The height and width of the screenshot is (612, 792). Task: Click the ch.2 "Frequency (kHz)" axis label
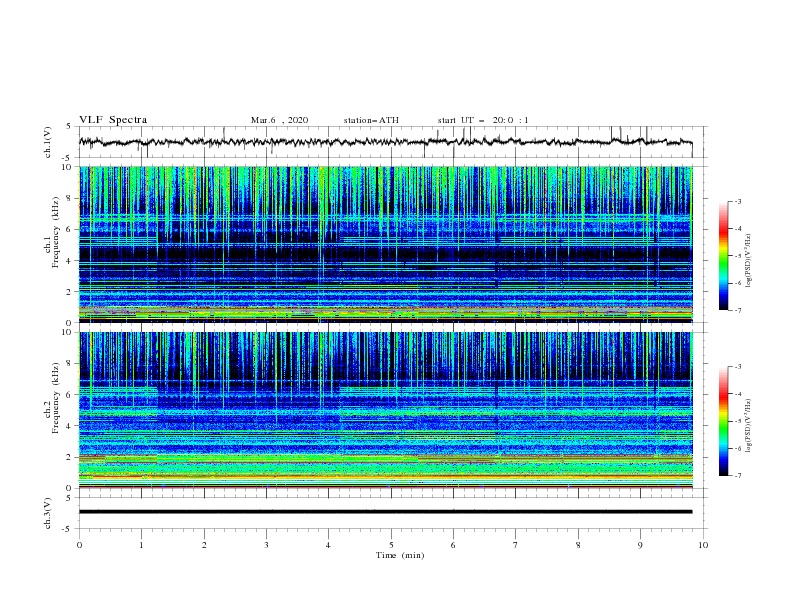tap(56, 398)
